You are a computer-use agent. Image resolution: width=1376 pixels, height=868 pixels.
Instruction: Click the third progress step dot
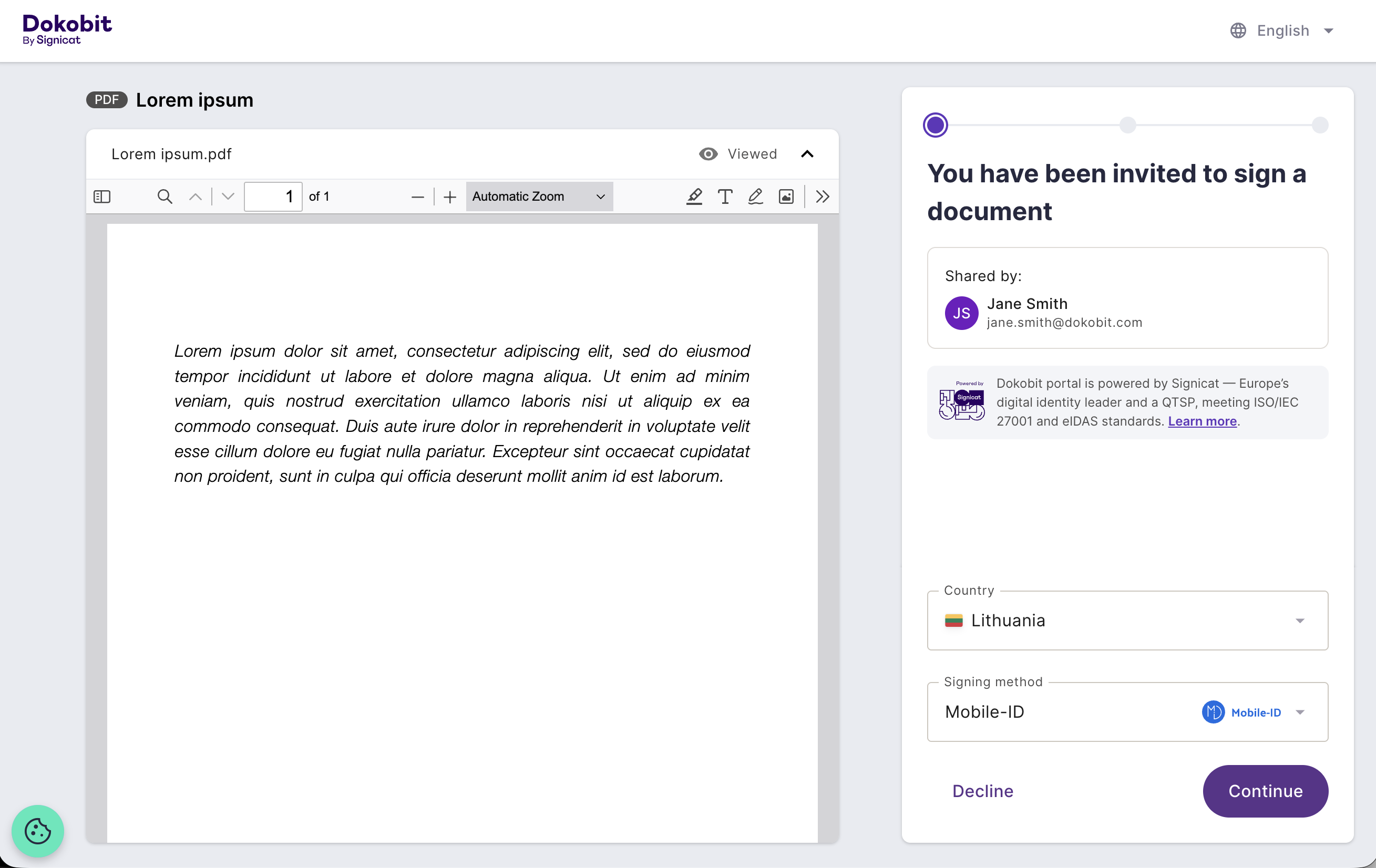pyautogui.click(x=1319, y=125)
